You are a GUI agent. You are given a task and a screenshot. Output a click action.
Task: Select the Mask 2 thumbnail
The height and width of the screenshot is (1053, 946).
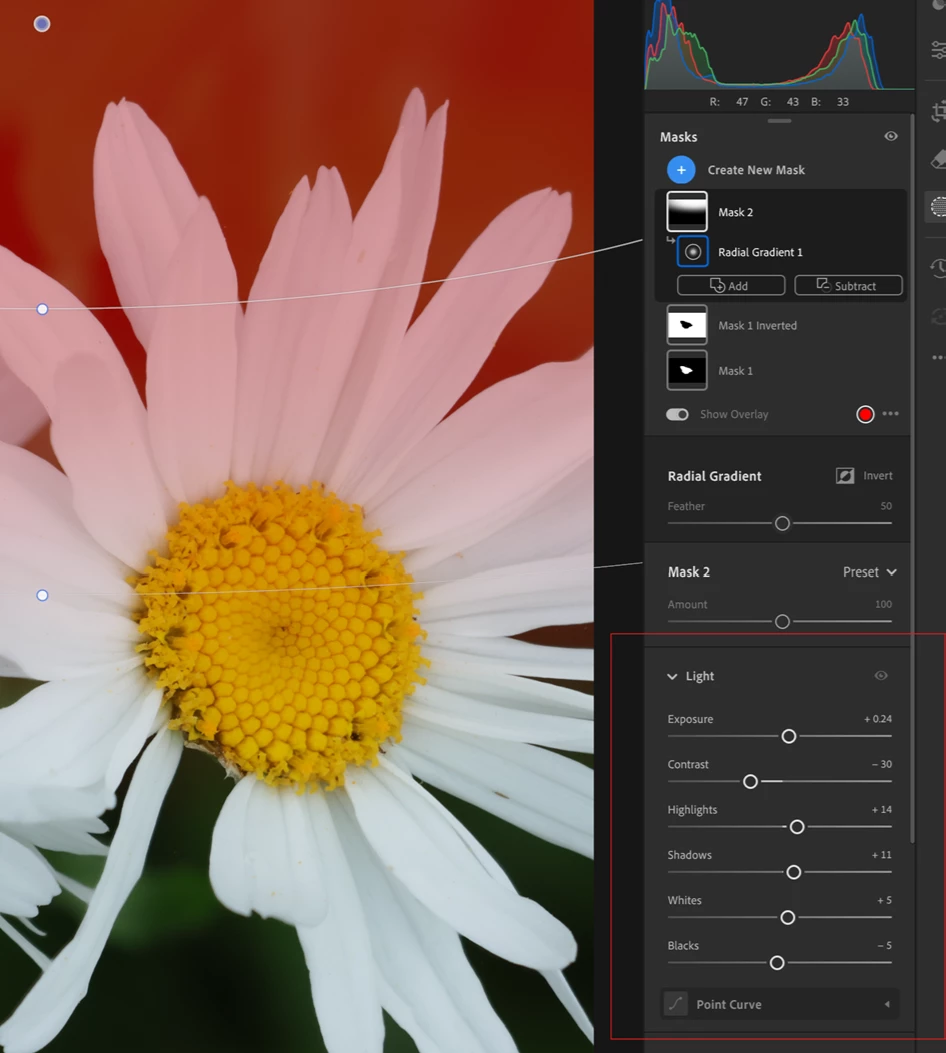tap(687, 212)
